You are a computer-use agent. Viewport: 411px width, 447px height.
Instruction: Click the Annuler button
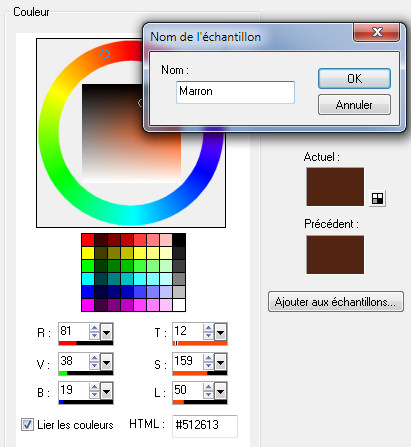[354, 105]
